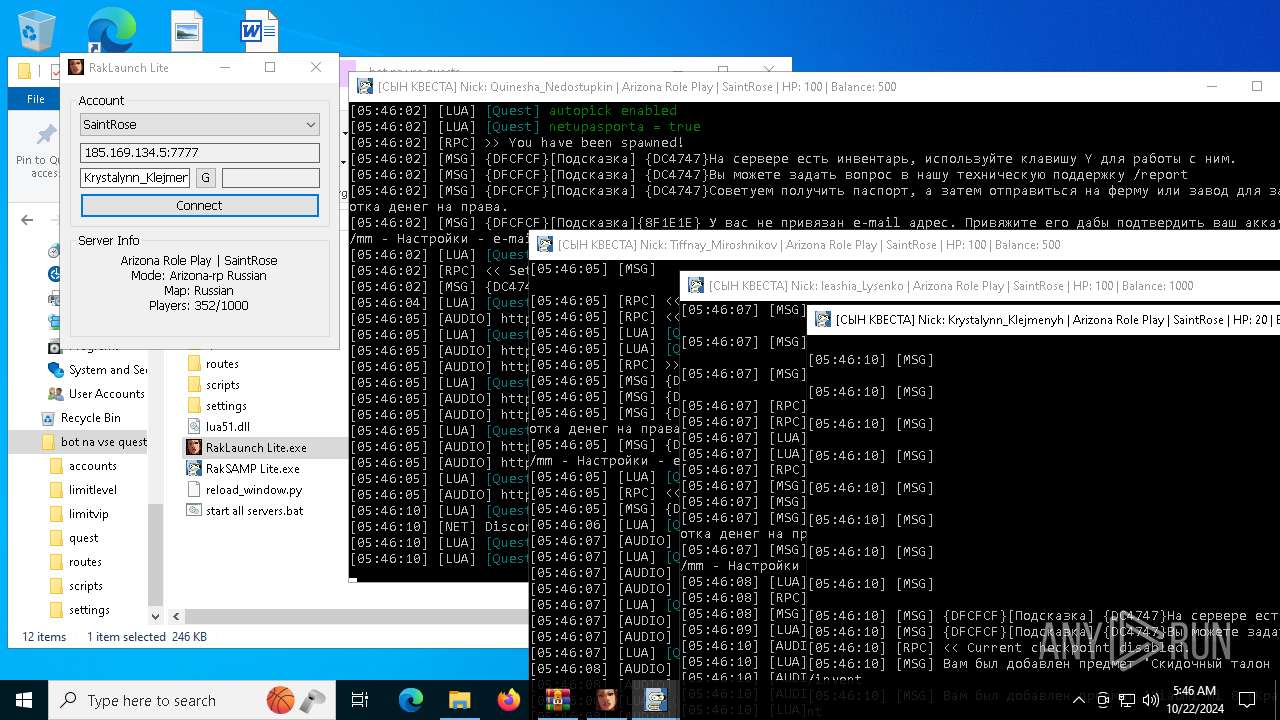Focus Krystalynn_Klejmenyh console window title bar
The image size is (1280, 720).
1044,320
